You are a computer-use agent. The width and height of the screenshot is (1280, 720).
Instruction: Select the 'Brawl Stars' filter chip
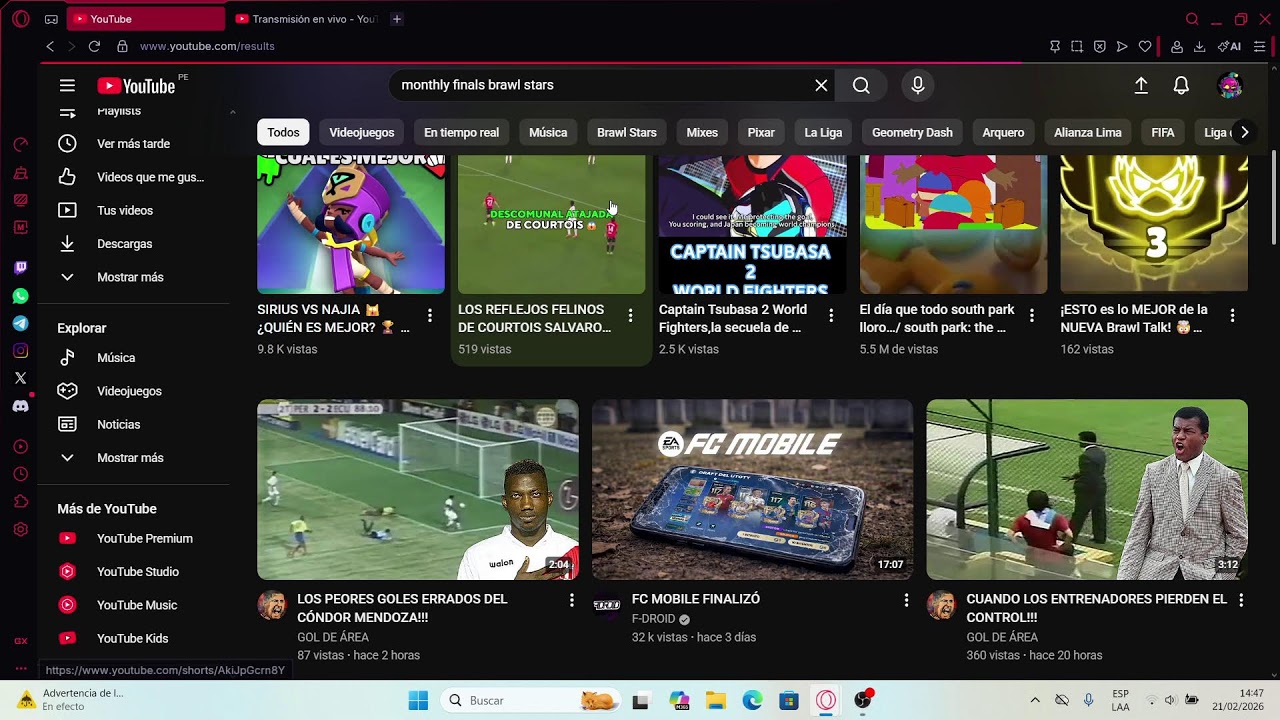tap(627, 132)
